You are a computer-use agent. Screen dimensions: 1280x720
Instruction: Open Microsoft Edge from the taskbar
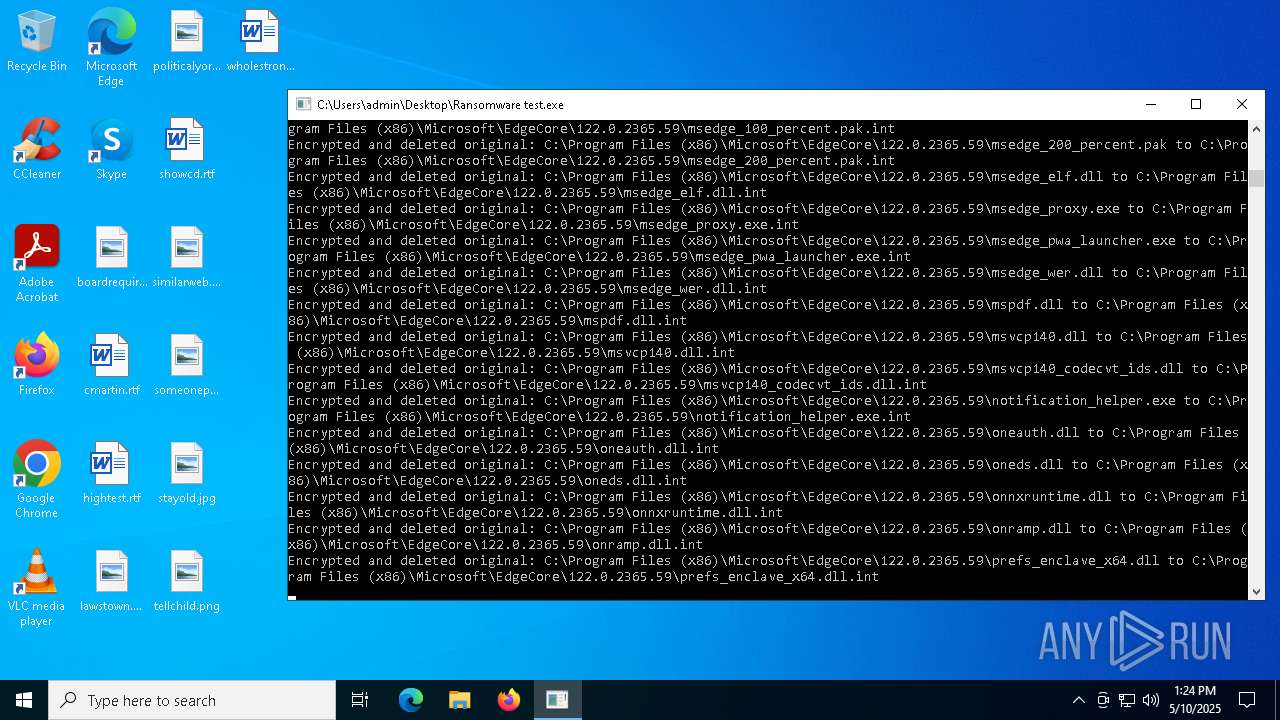[411, 700]
